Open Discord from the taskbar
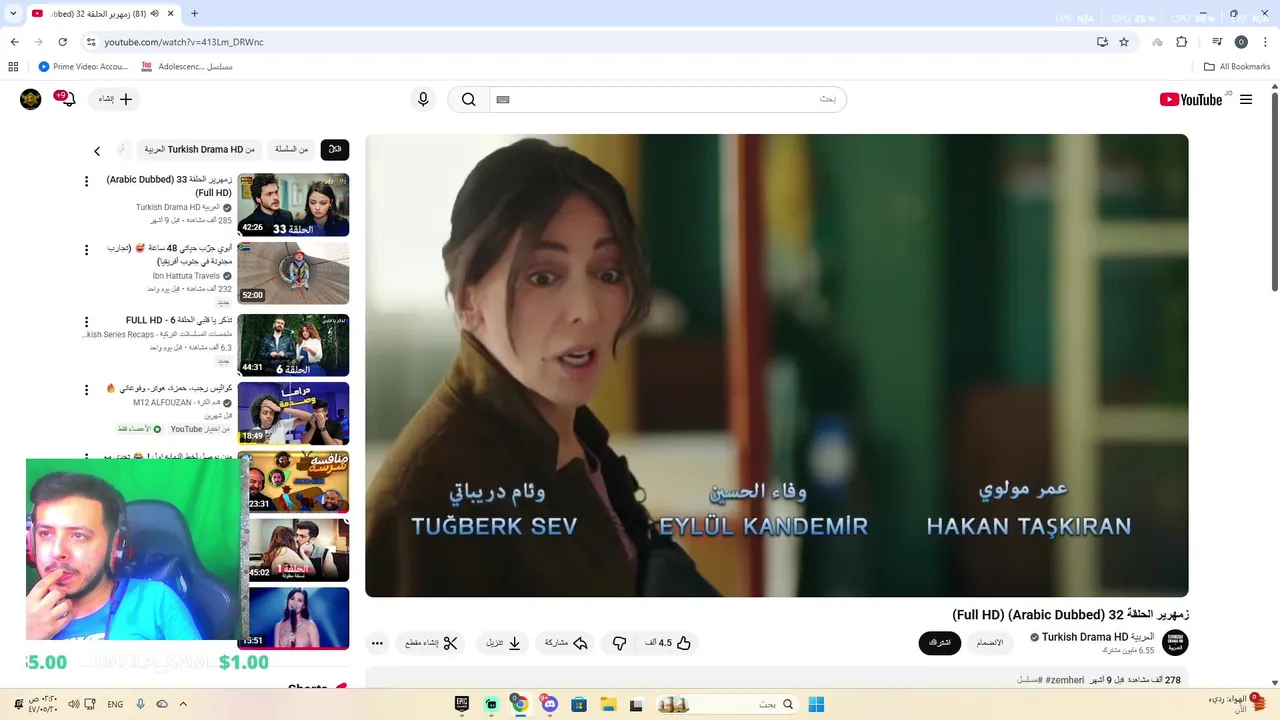Image resolution: width=1280 pixels, height=720 pixels. point(549,704)
